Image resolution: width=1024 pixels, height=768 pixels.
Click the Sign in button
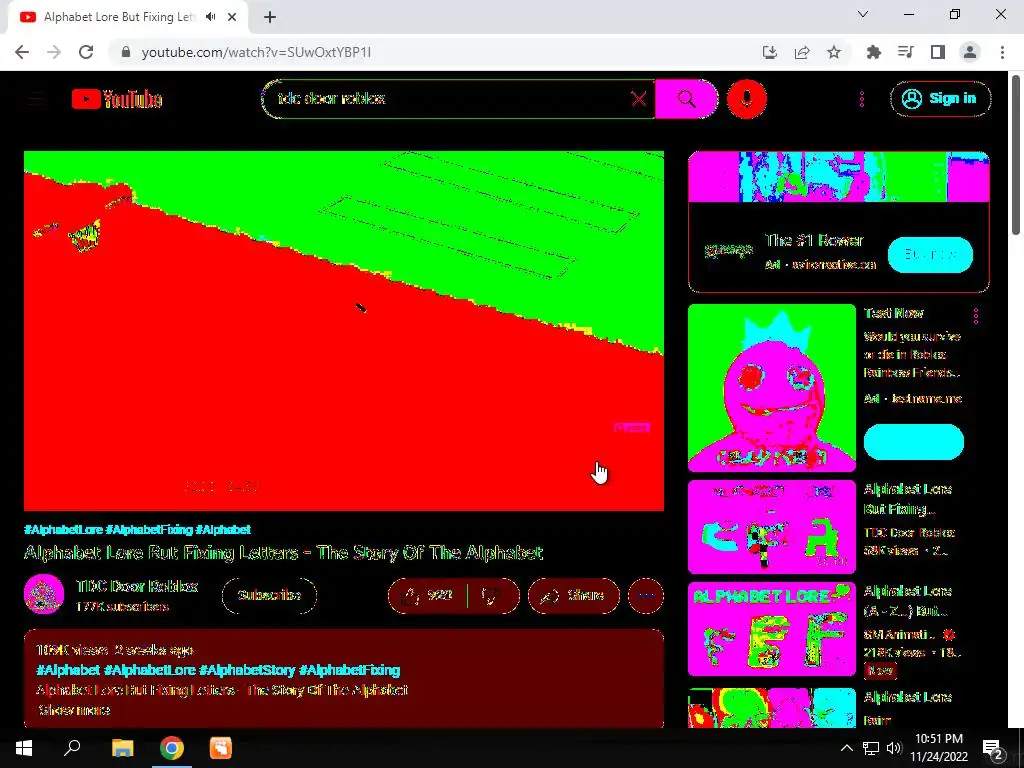pos(940,99)
